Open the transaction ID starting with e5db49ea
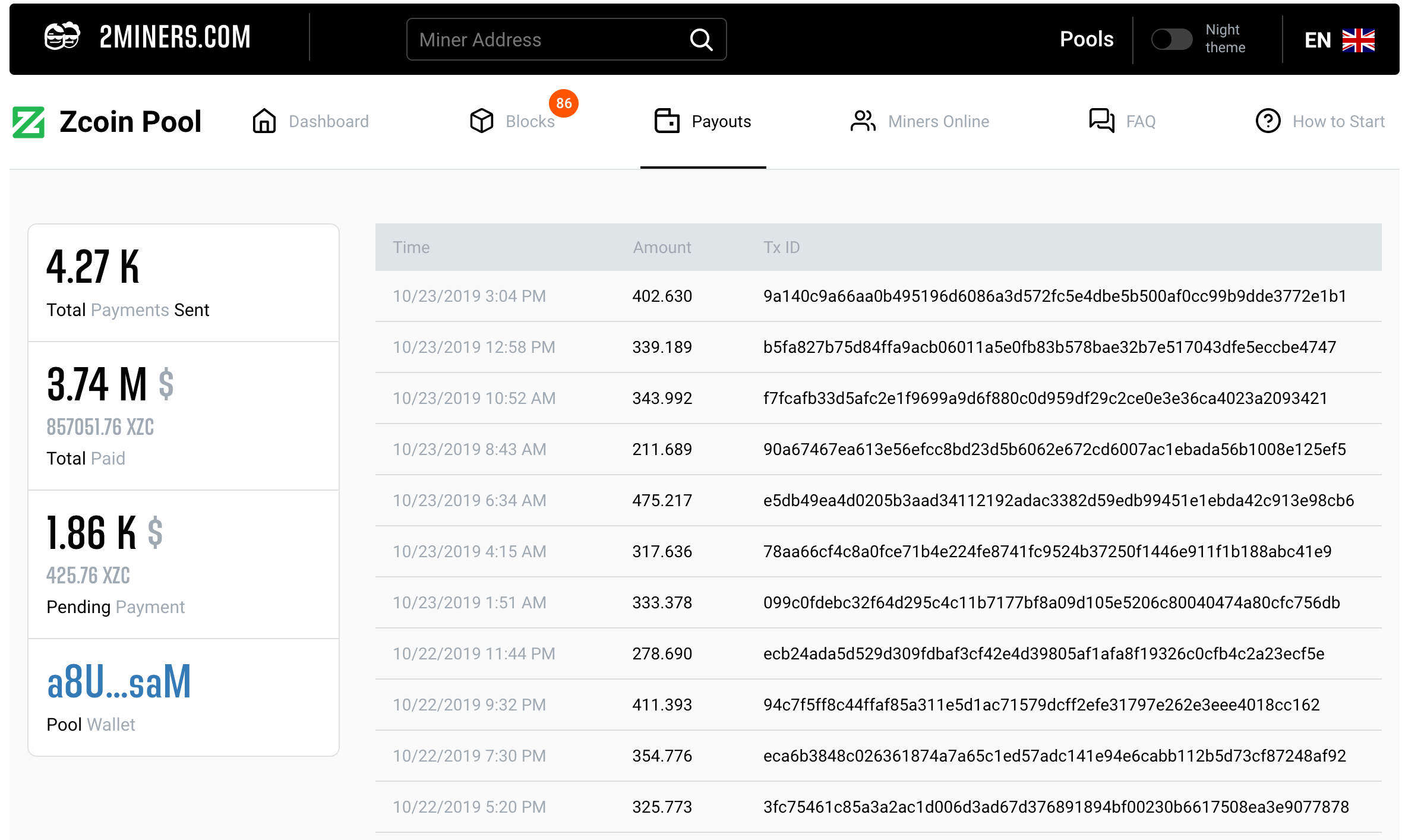This screenshot has width=1421, height=840. point(1058,501)
